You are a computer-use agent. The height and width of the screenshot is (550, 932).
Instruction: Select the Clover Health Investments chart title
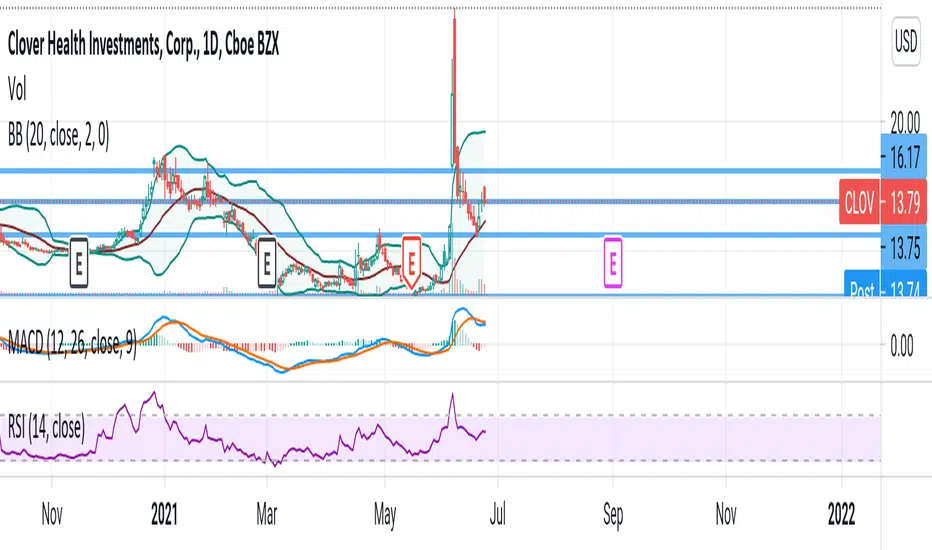[x=143, y=45]
